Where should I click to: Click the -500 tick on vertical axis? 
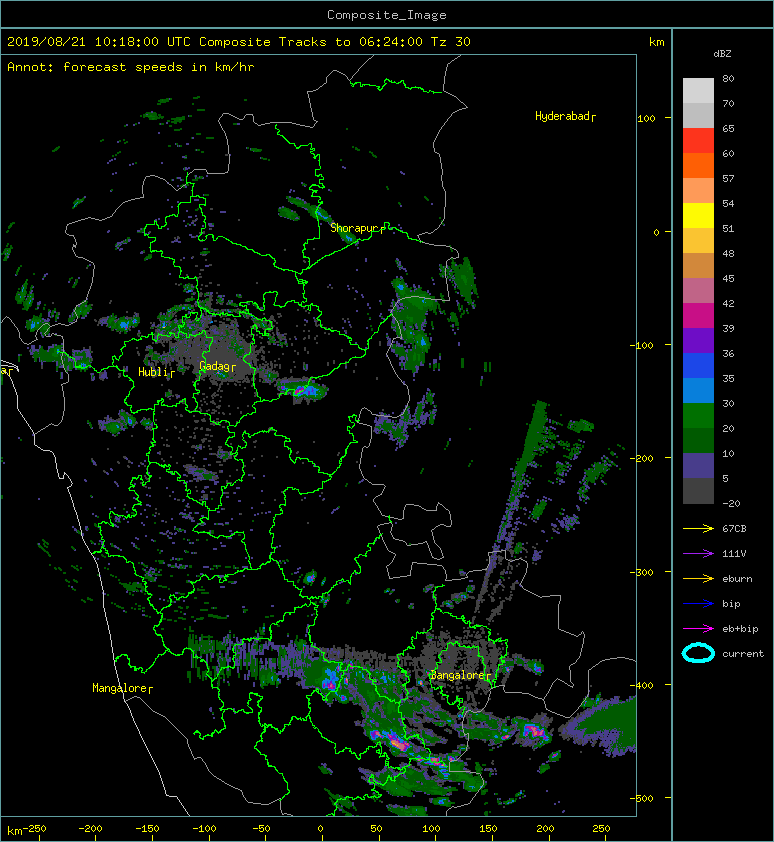pyautogui.click(x=642, y=799)
